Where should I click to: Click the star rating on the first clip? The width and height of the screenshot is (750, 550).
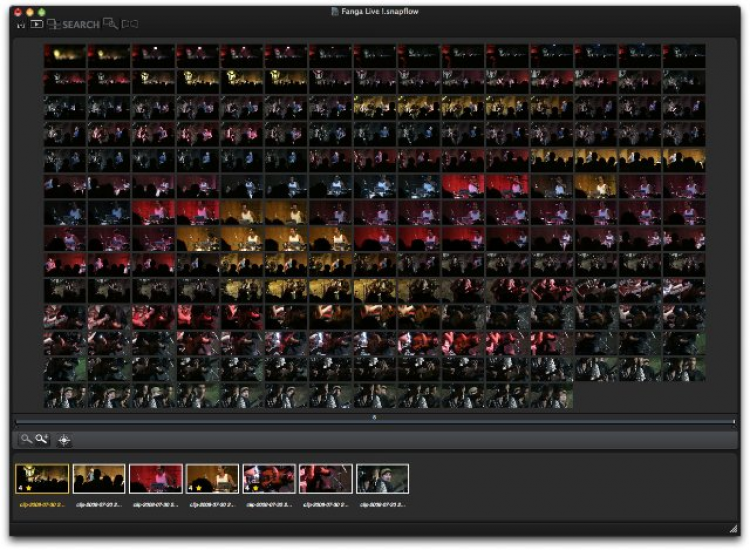click(x=29, y=488)
